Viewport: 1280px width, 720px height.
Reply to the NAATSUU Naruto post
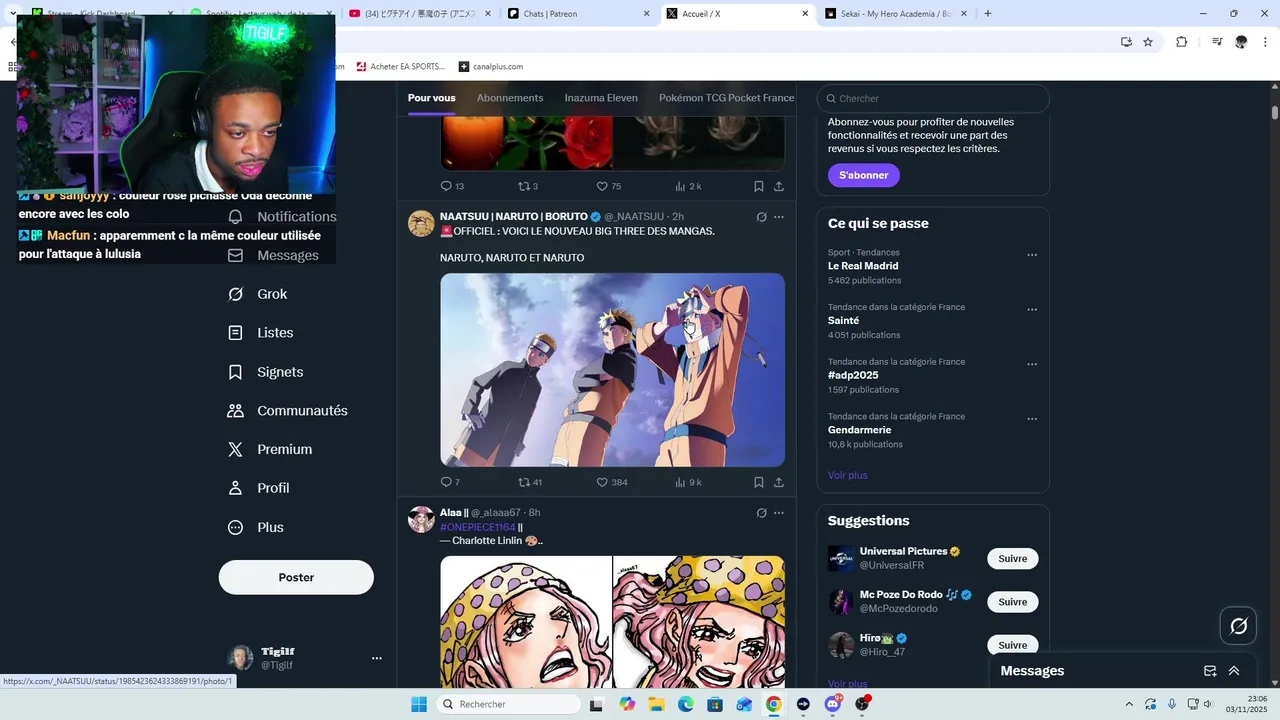click(x=446, y=482)
